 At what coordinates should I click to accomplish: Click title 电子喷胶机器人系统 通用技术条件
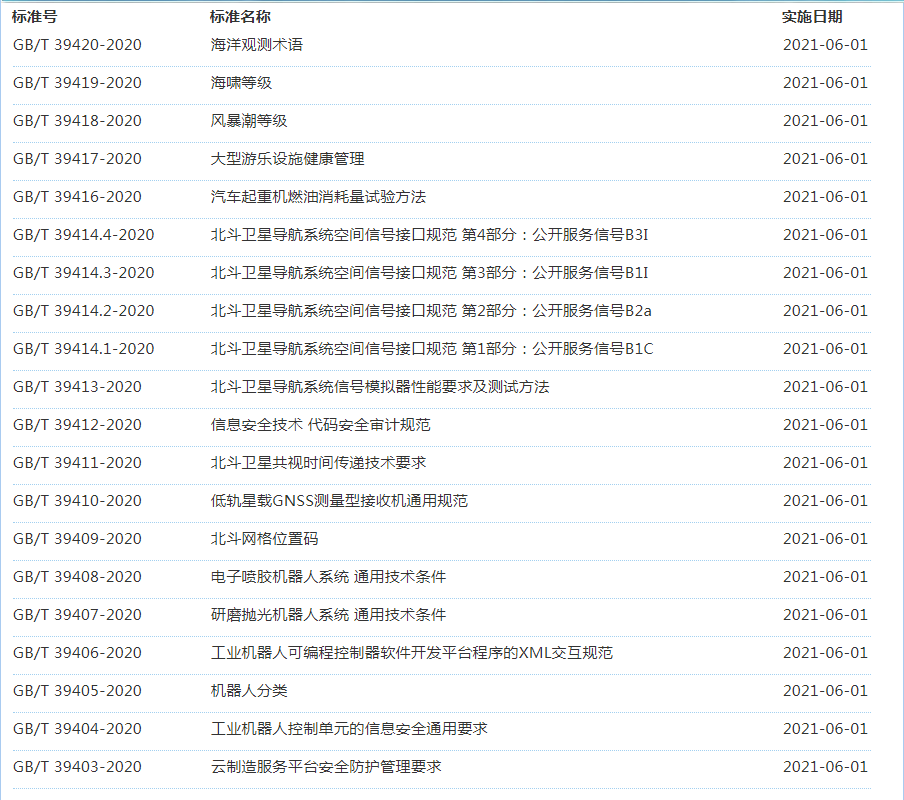(328, 578)
